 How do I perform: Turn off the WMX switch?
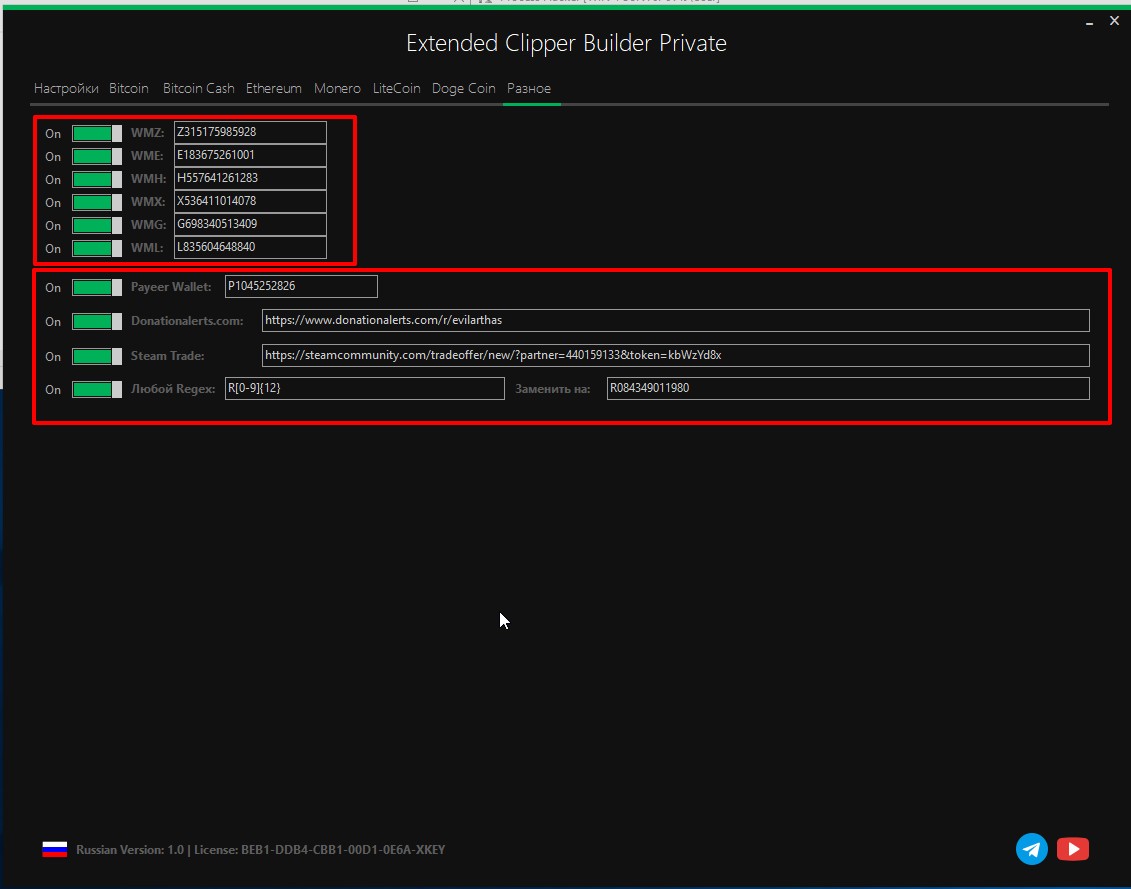(x=97, y=202)
